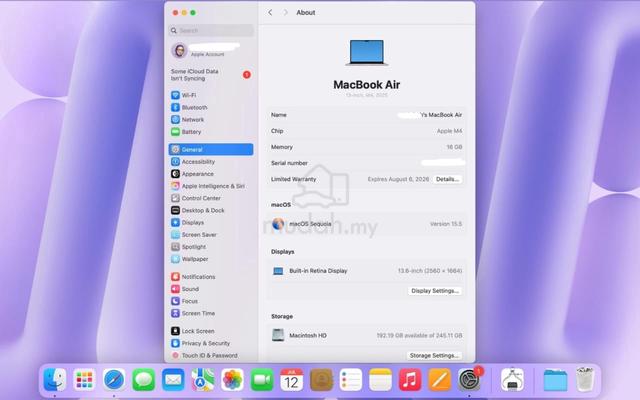The height and width of the screenshot is (400, 640).
Task: Open Finder from the Dock
Action: [55, 380]
